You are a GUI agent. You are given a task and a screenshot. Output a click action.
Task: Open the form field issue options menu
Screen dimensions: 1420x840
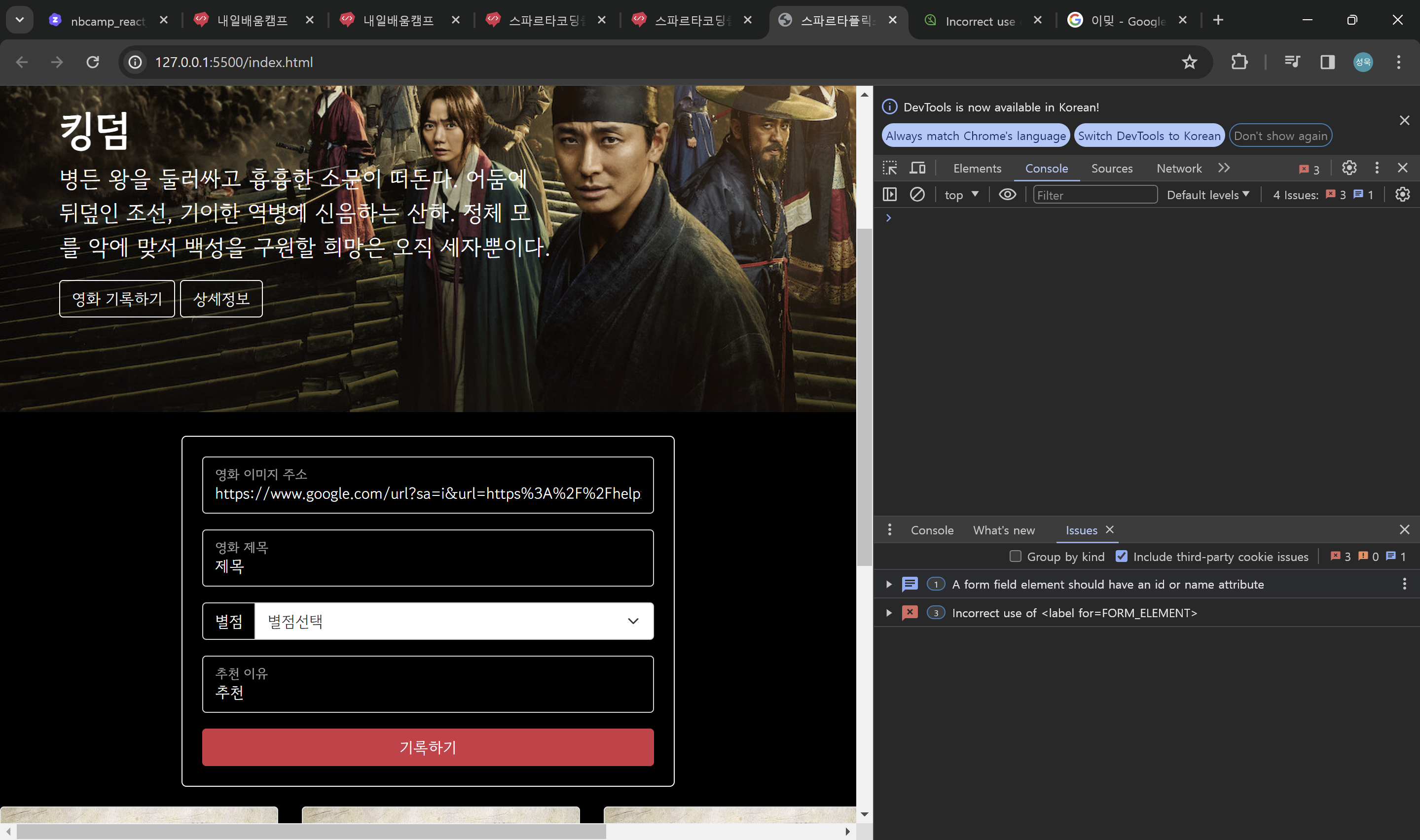(x=1404, y=584)
